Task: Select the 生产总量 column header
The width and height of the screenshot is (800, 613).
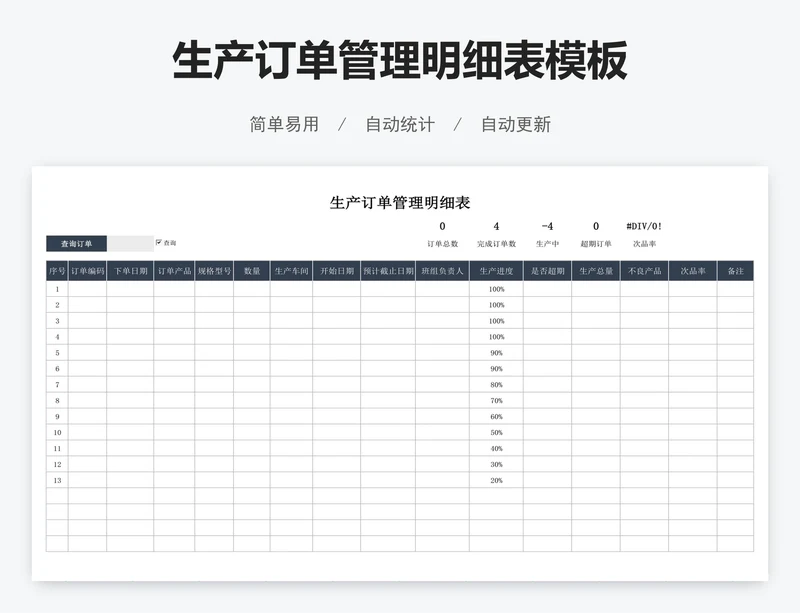Action: [596, 271]
